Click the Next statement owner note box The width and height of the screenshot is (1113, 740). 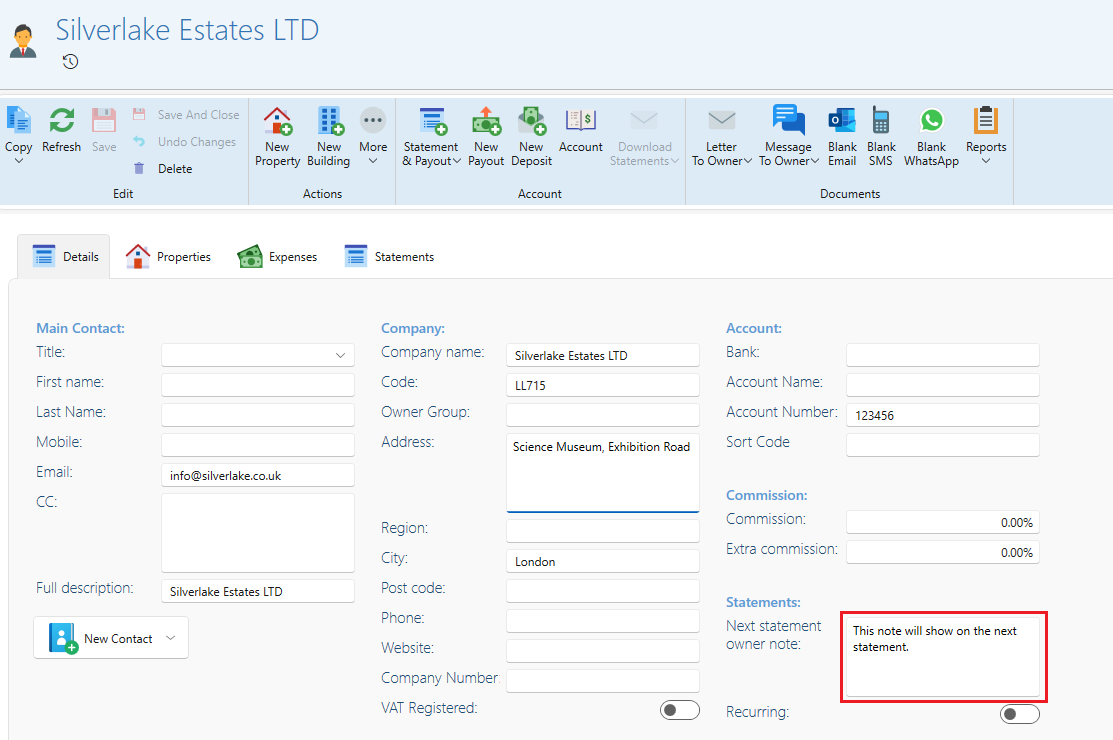pos(943,657)
